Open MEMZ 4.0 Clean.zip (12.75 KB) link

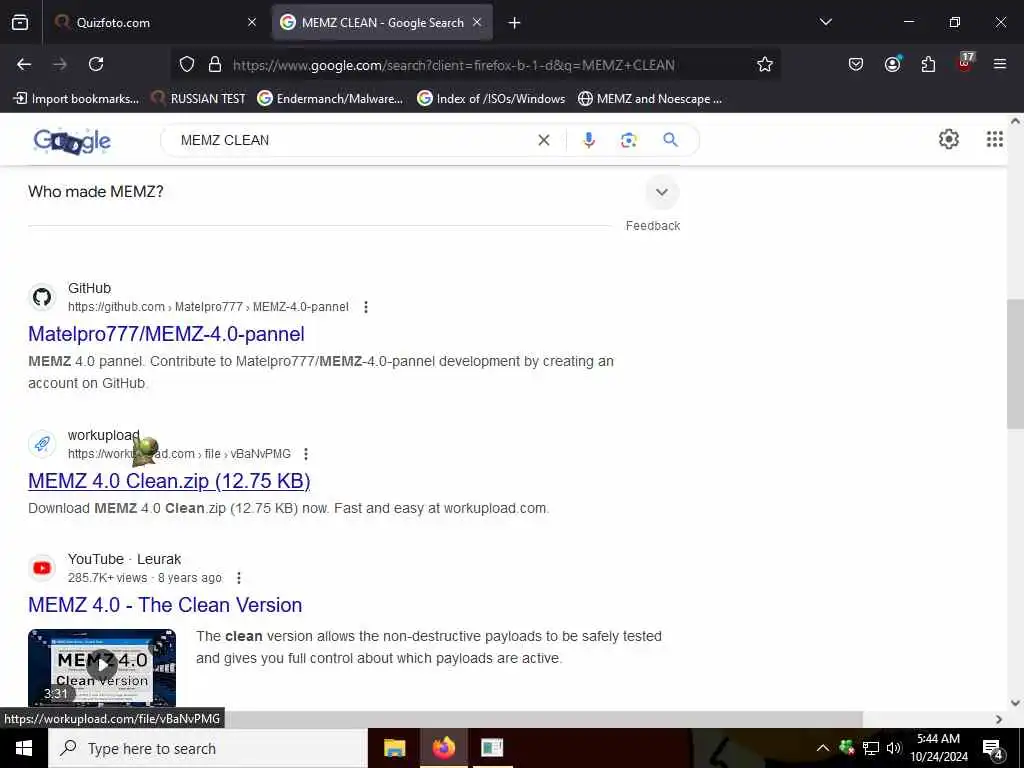point(169,481)
